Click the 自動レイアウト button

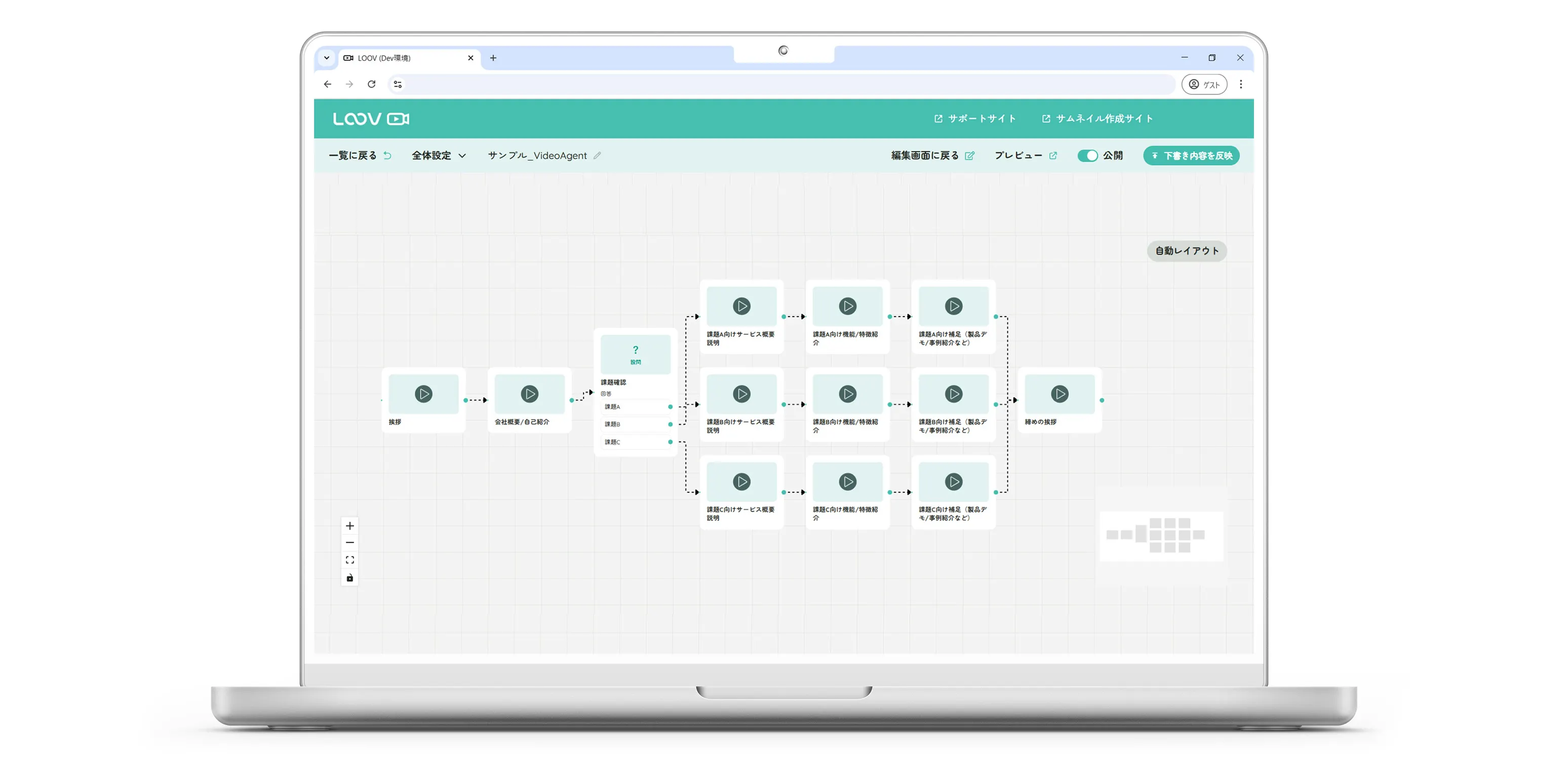[x=1186, y=250]
